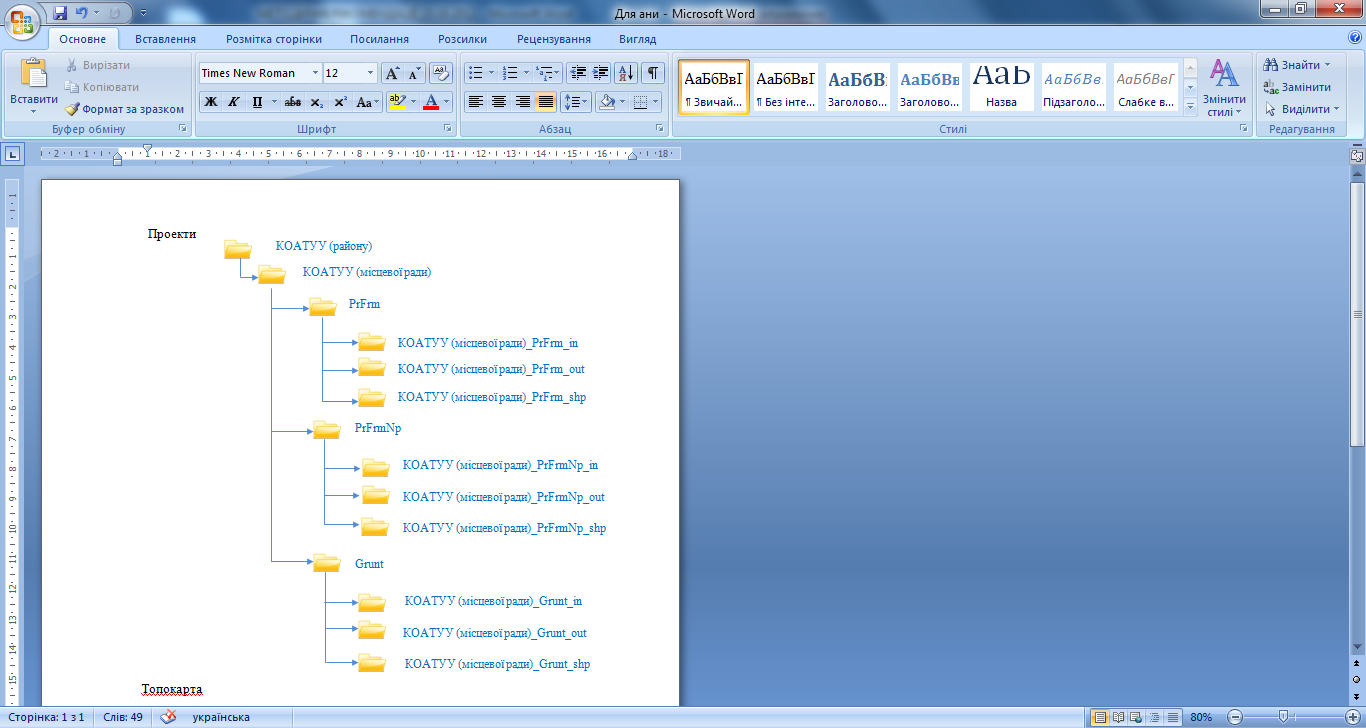The width and height of the screenshot is (1366, 728).
Task: Open the font size 12 dropdown
Action: click(371, 73)
